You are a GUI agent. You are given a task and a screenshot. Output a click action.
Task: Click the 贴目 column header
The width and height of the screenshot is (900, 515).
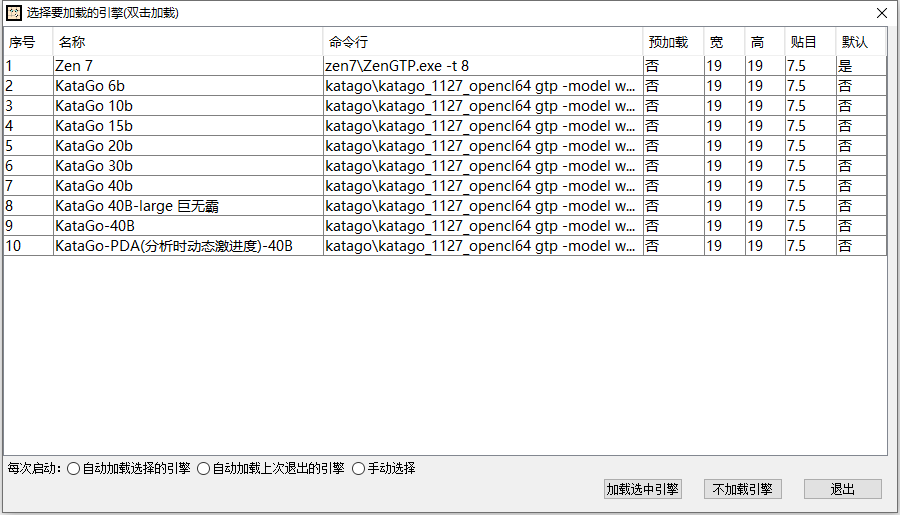803,42
